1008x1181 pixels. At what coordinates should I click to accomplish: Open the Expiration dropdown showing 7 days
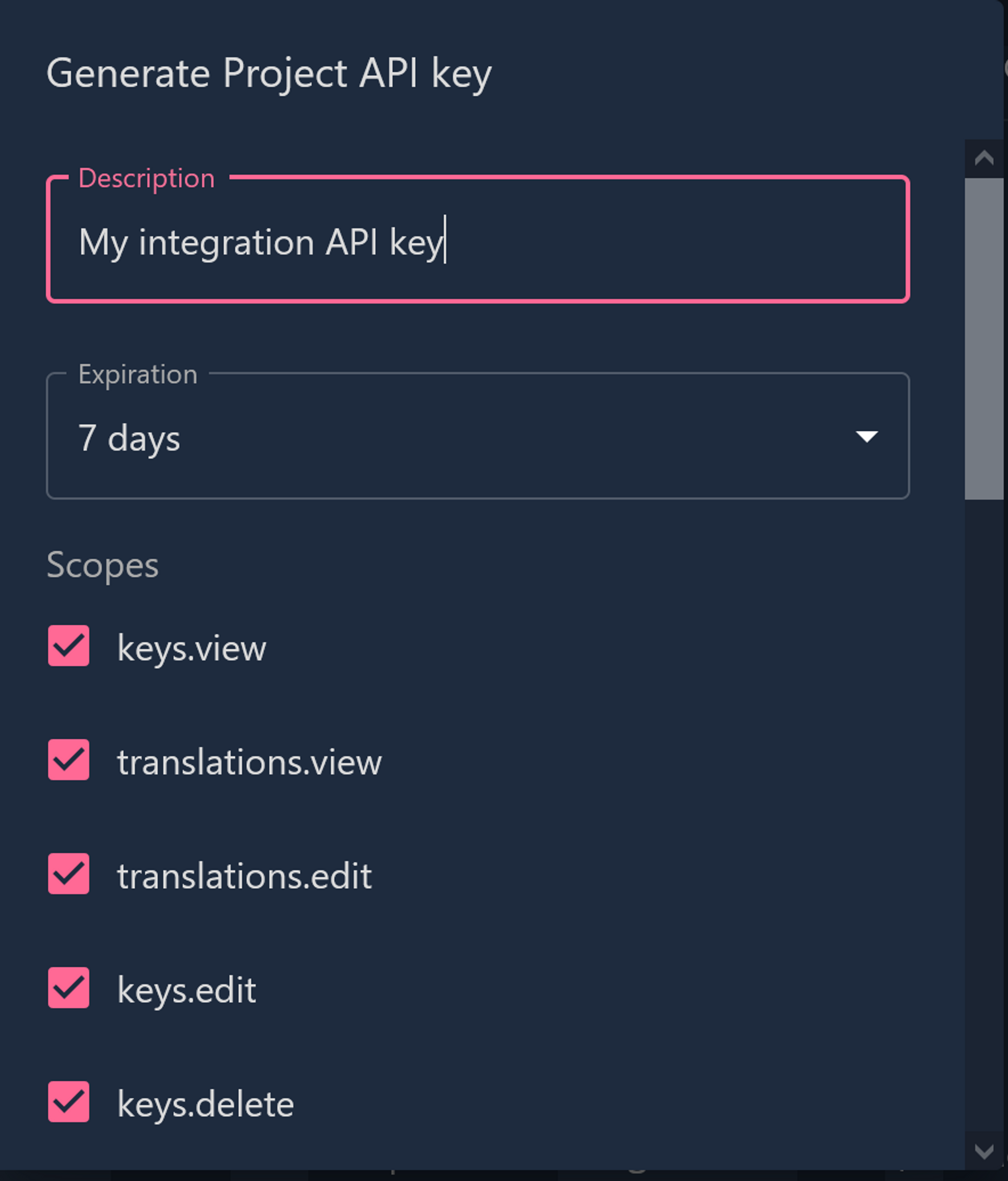[456, 437]
